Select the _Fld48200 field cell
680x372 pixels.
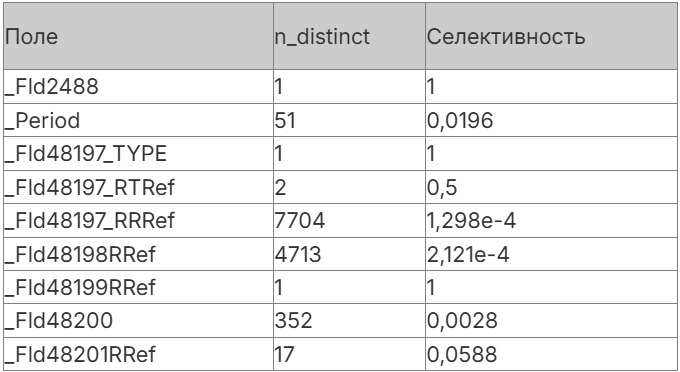tap(138, 320)
